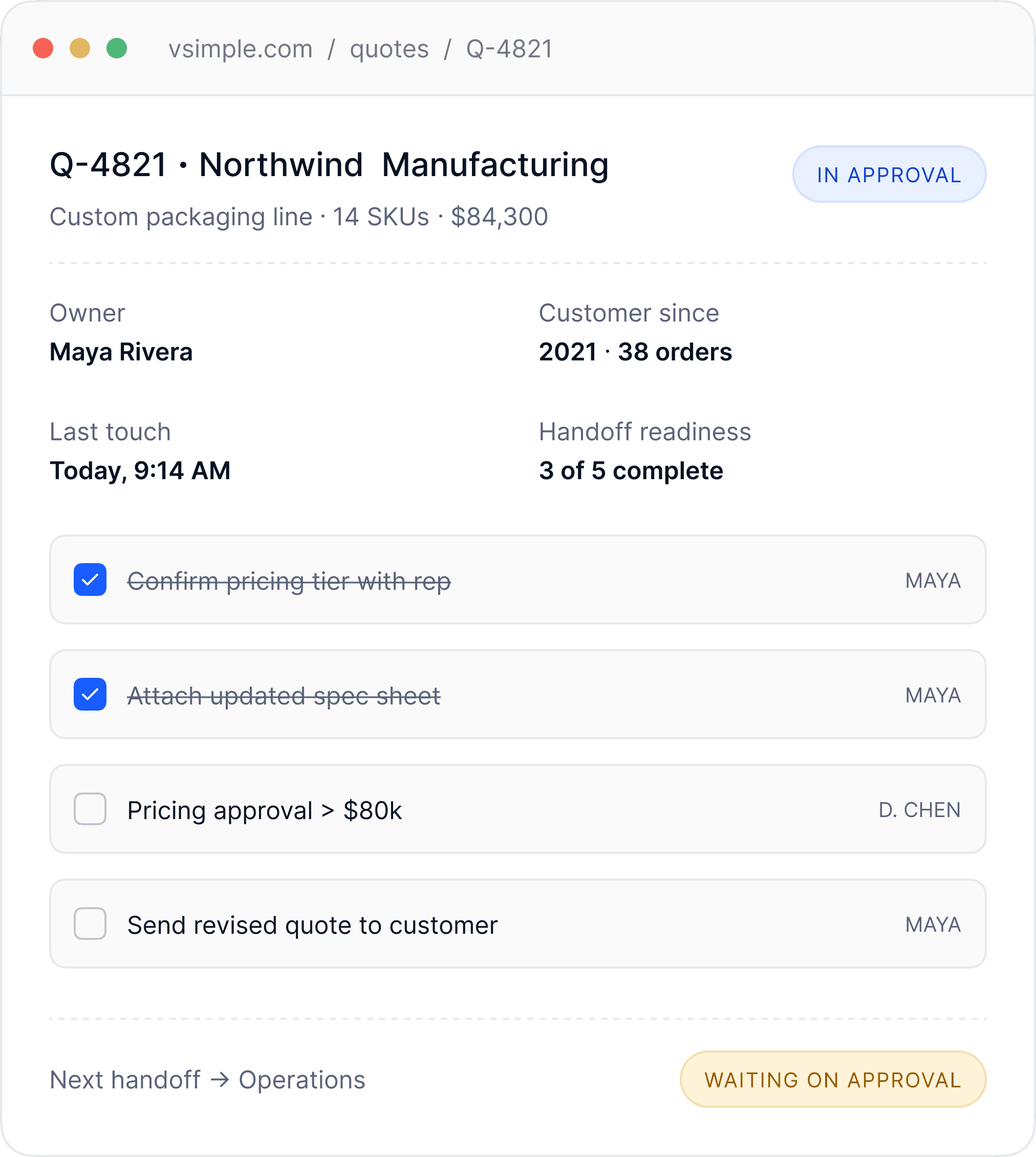Select the Q-4821 breadcrumb item

point(509,49)
